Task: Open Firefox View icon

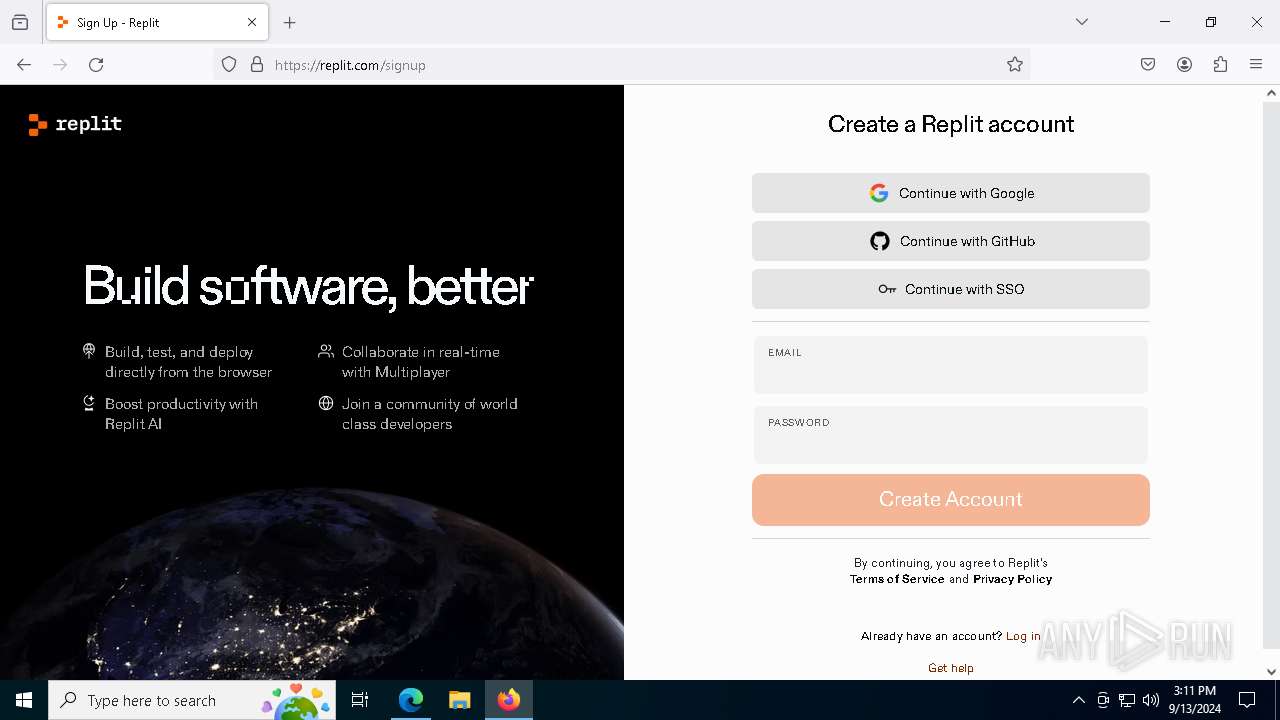Action: [x=20, y=22]
